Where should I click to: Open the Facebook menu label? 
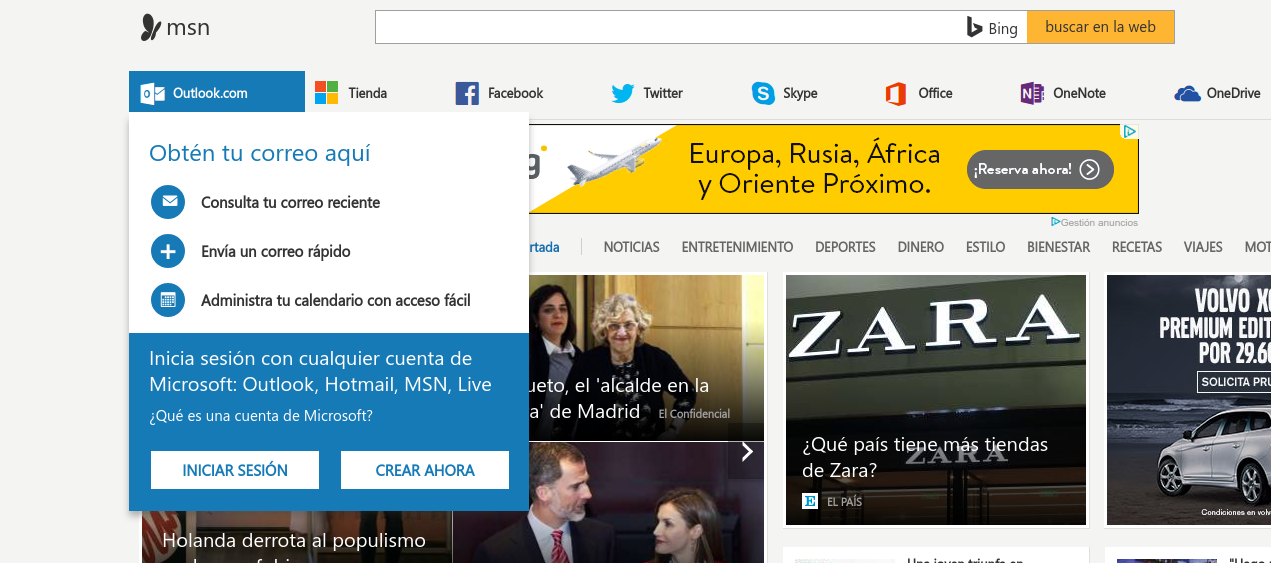pyautogui.click(x=516, y=93)
